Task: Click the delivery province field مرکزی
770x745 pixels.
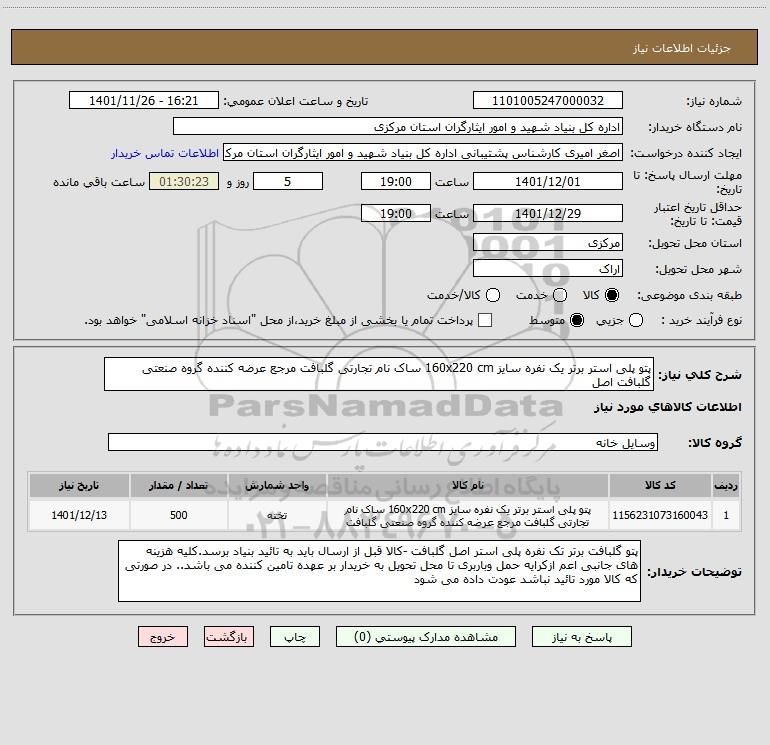Action: tap(548, 242)
